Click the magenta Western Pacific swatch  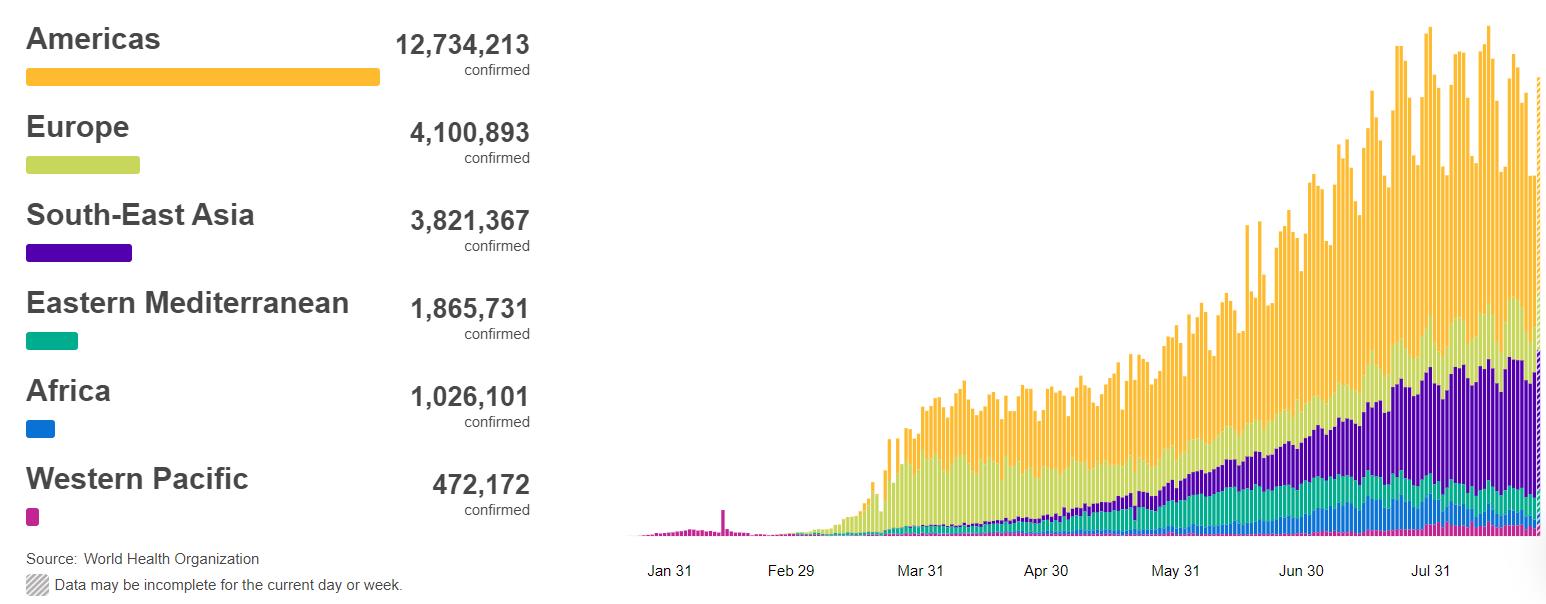coord(32,517)
